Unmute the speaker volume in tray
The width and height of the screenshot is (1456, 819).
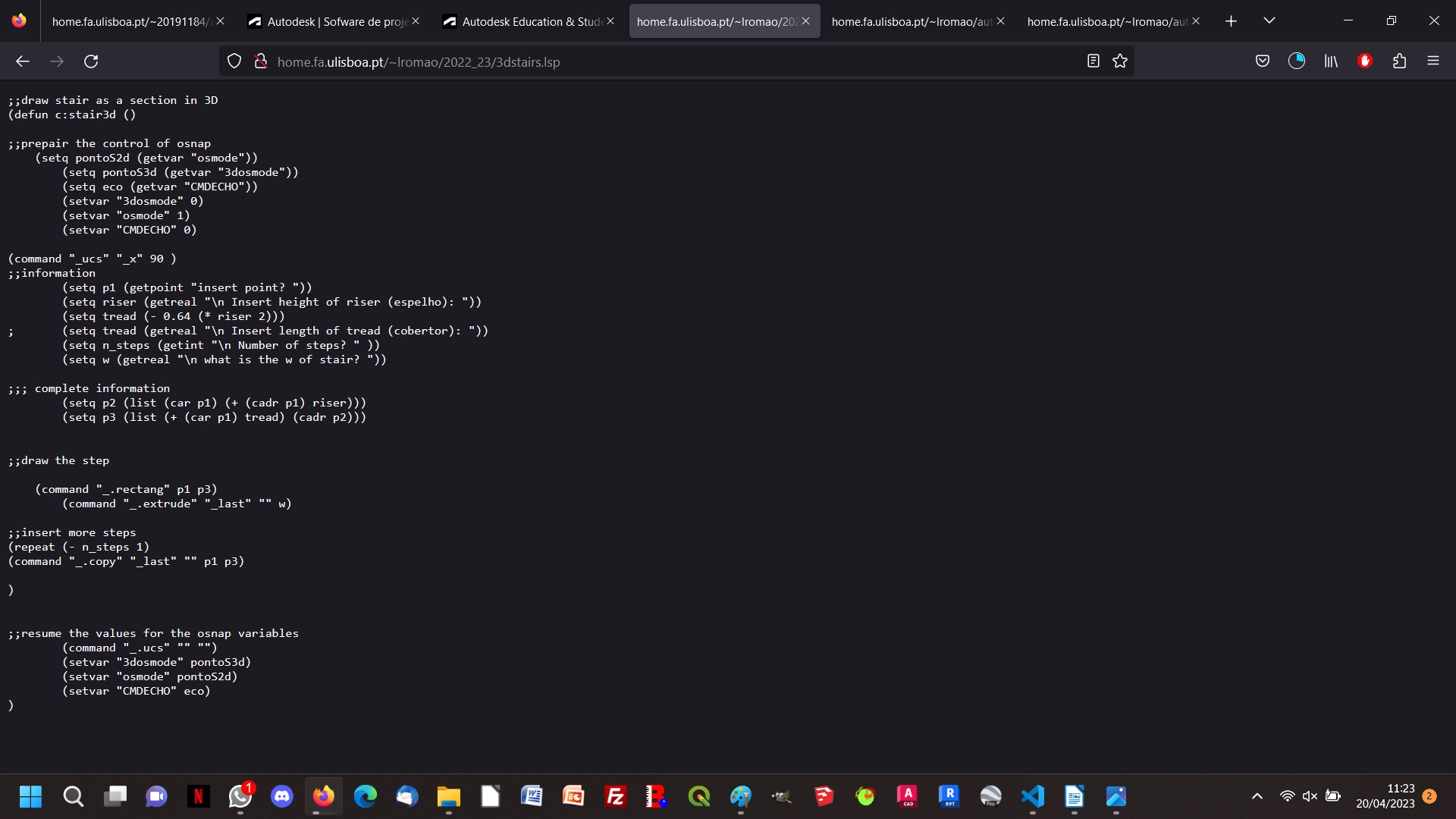[1310, 796]
